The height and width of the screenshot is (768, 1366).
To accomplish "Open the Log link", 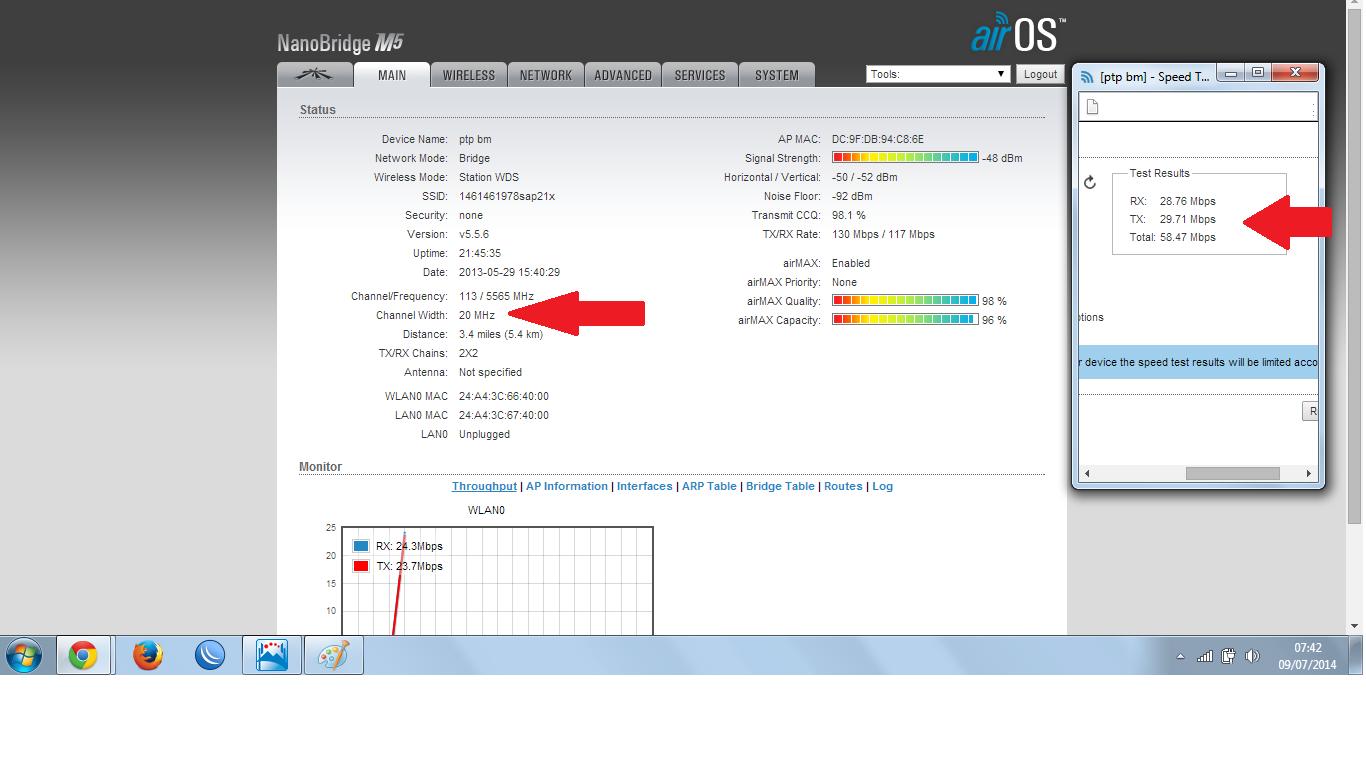I will click(x=882, y=486).
